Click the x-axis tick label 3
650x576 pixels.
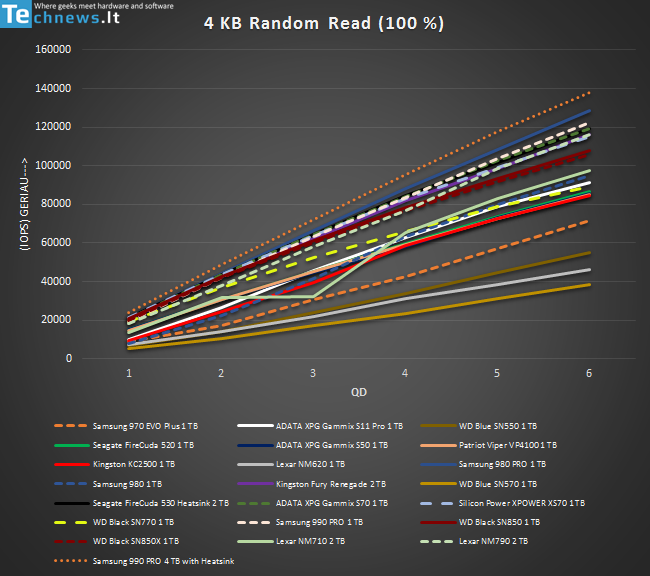[x=313, y=373]
